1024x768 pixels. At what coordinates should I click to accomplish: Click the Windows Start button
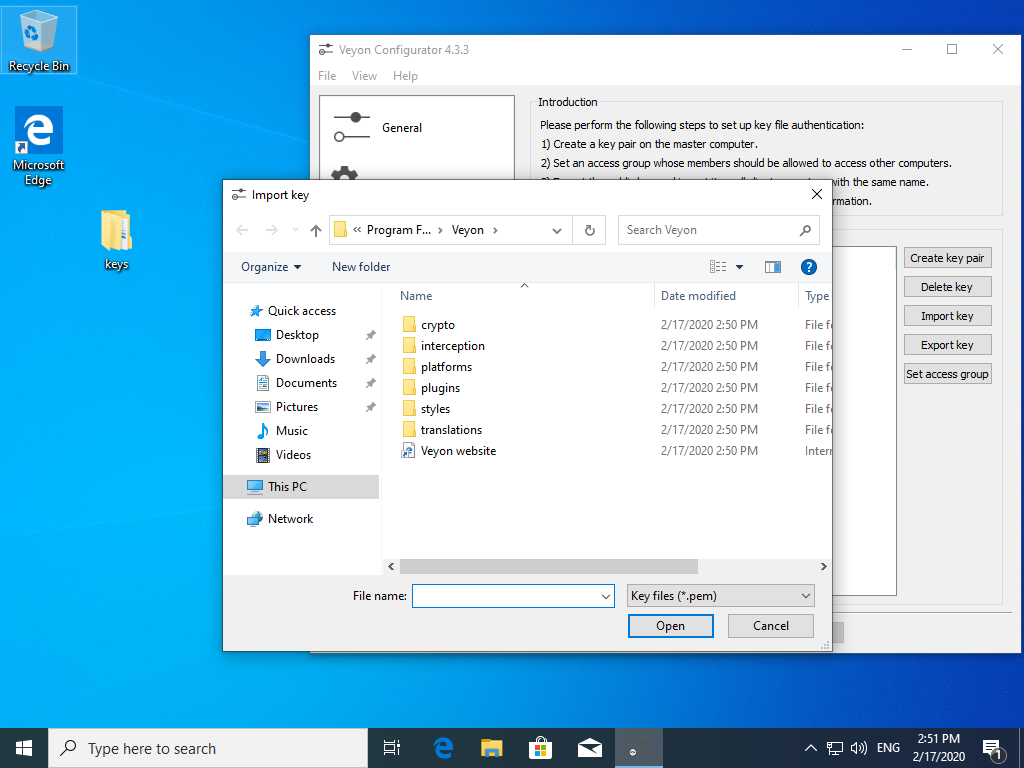(x=24, y=748)
